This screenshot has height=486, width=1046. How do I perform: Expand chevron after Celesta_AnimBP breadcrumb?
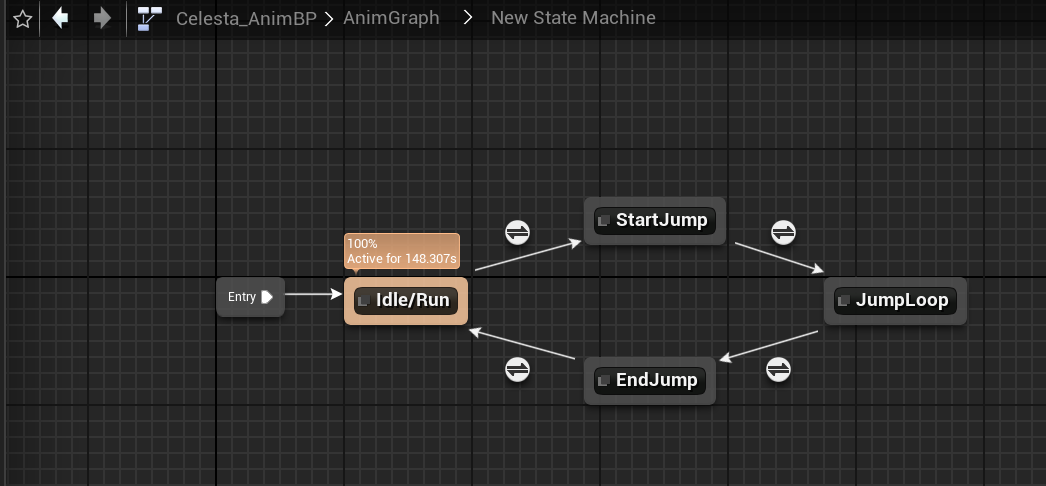[329, 19]
